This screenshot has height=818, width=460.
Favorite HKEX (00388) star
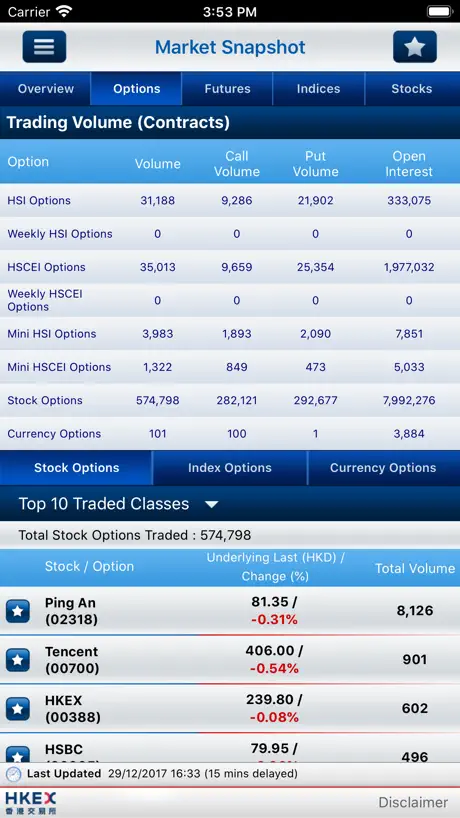pos(18,708)
